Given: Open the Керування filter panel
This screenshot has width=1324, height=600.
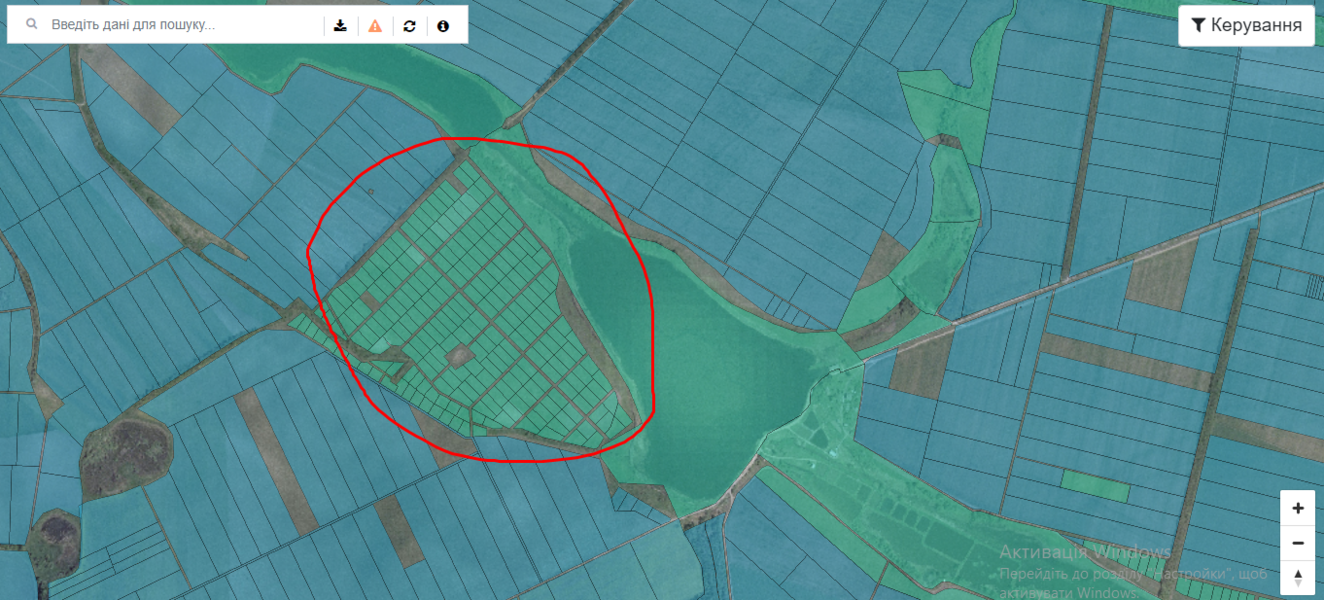Looking at the screenshot, I should [1246, 26].
